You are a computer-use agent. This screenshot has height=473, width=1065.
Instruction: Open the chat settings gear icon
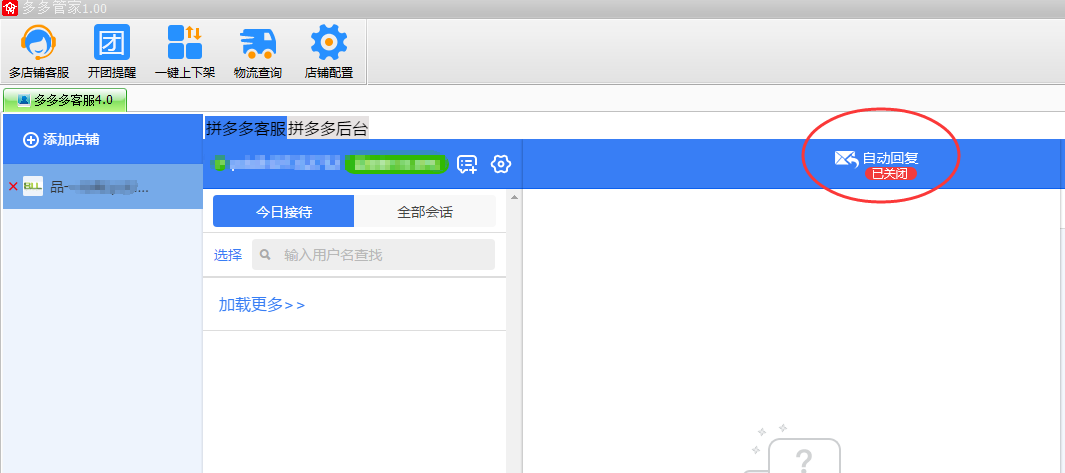coord(501,164)
